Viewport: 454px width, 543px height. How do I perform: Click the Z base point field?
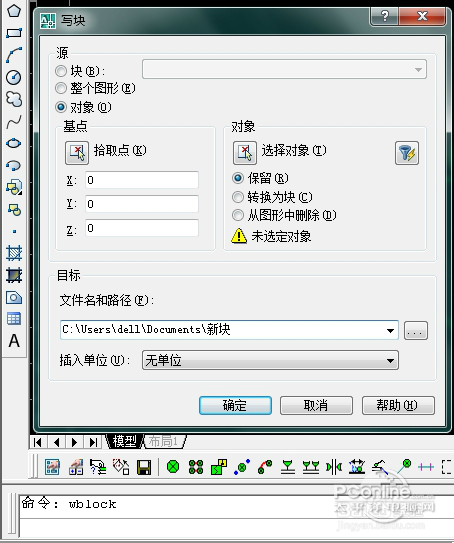point(142,228)
